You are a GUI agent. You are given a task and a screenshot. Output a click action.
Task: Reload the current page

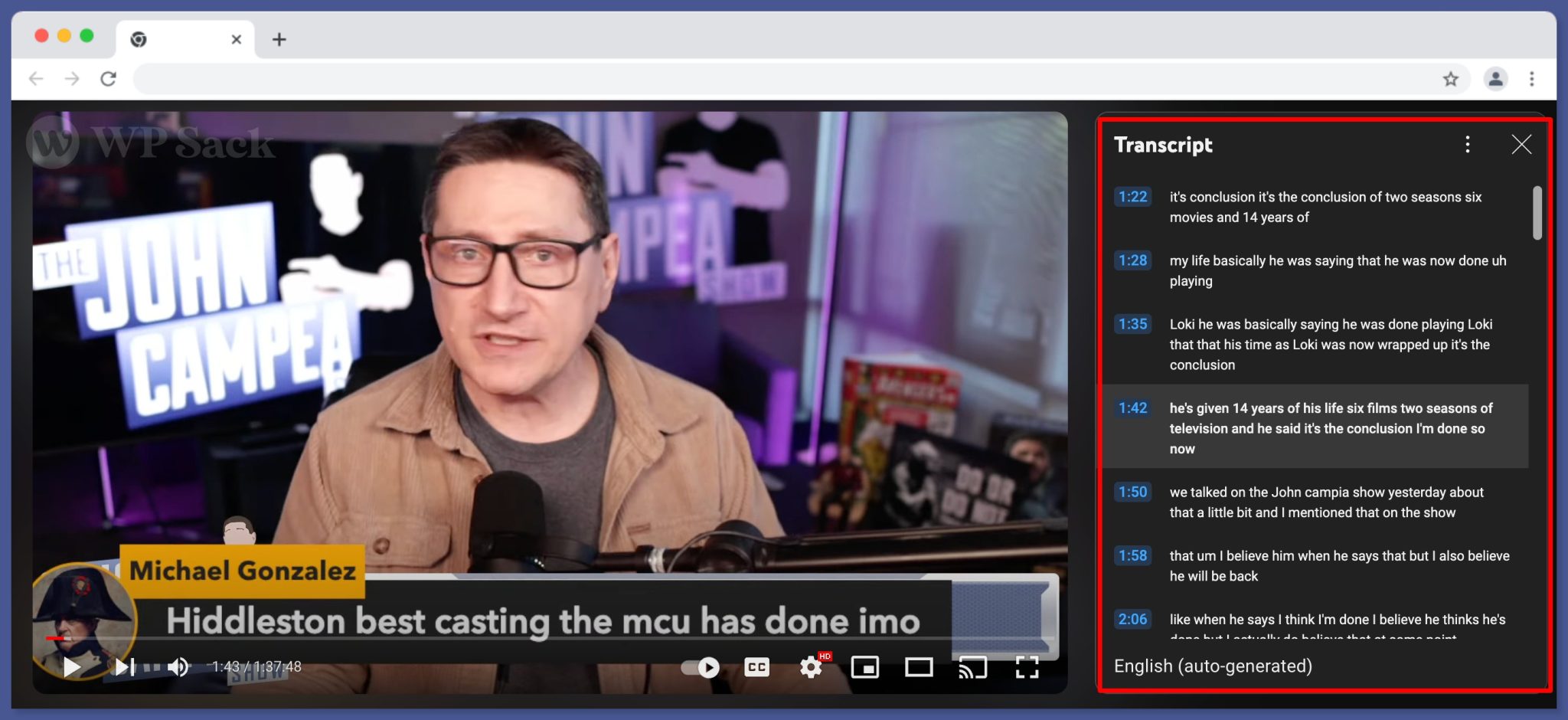point(109,79)
